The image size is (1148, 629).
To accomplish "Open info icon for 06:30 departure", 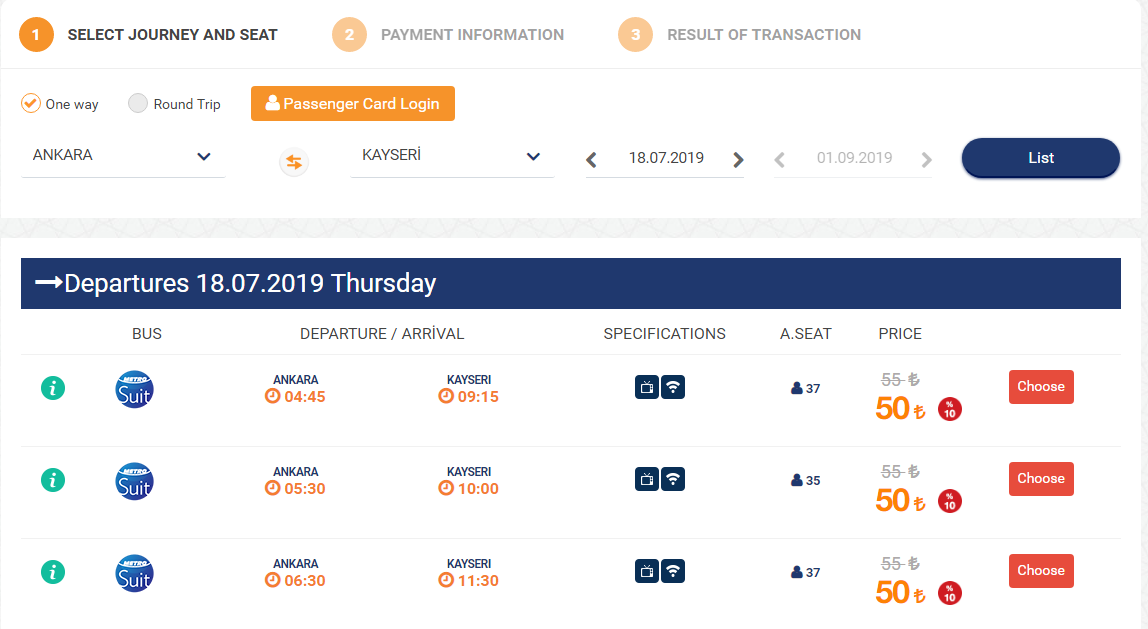I will tap(53, 572).
